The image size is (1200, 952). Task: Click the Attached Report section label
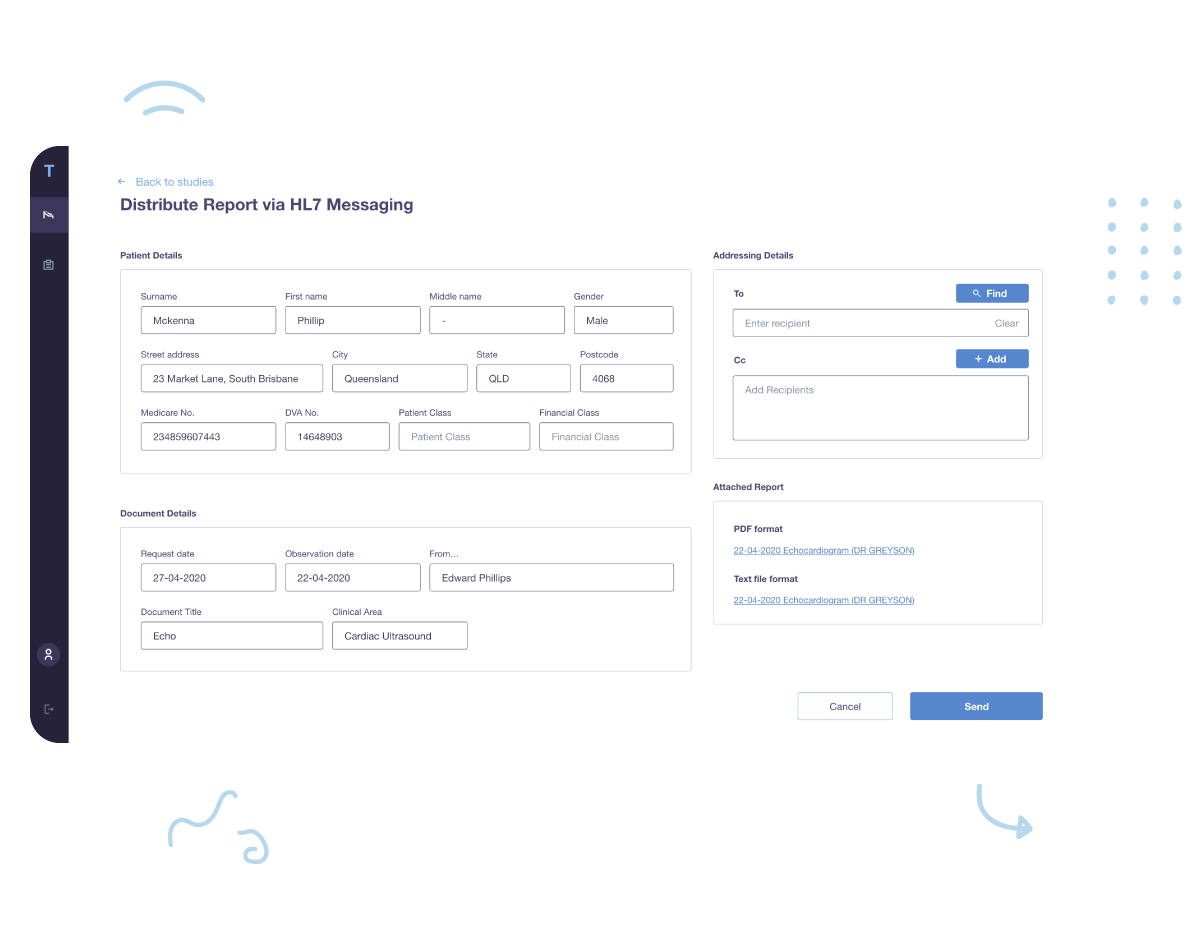tap(748, 487)
